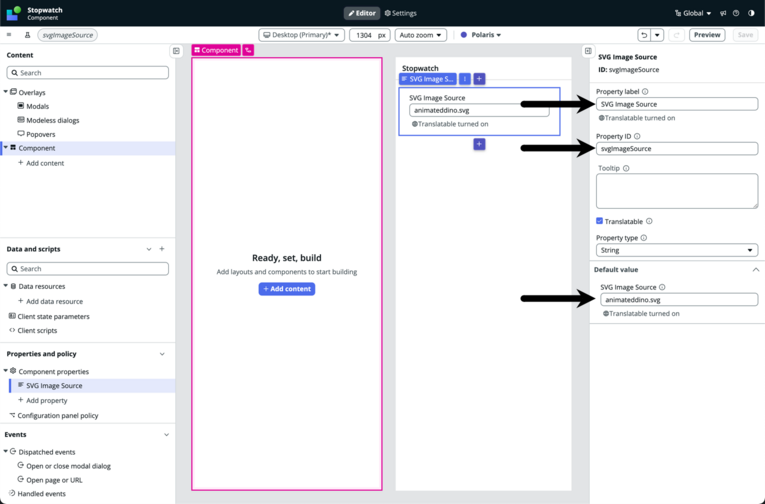Screen dimensions: 765x504
Task: Click the Tooltip text area
Action: pos(677,191)
